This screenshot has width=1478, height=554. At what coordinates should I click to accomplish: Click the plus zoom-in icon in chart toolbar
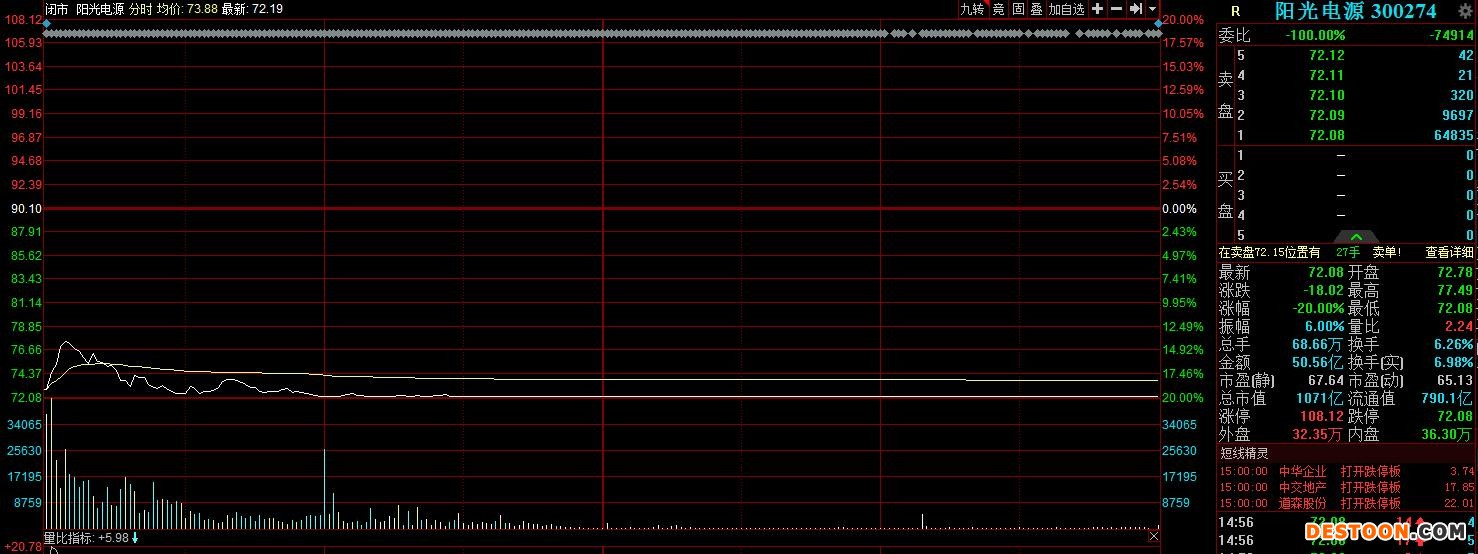1097,9
